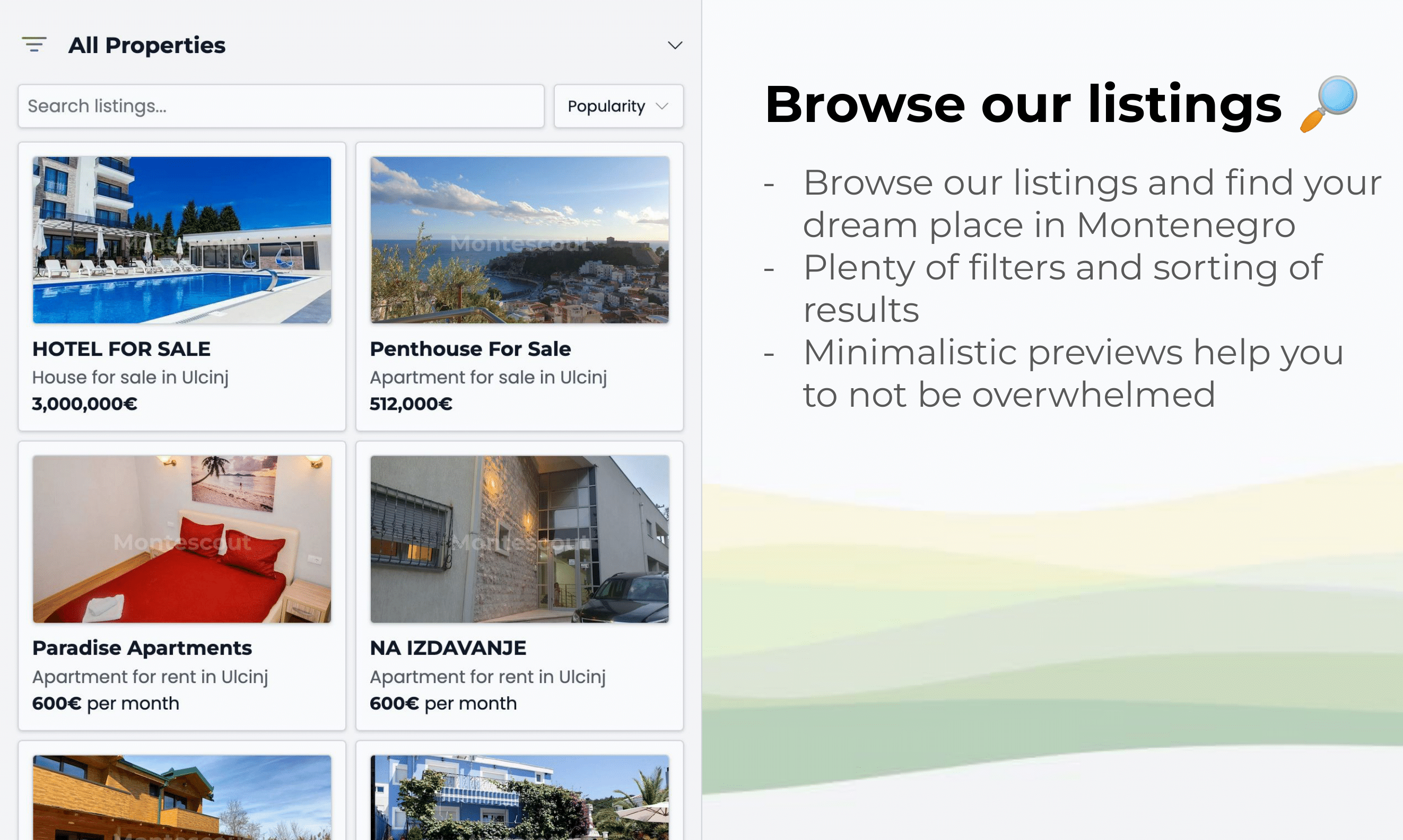Select NA IZDAVANJE 'Apartment for rent in Ulcinj'
This screenshot has width=1403, height=840.
[x=487, y=677]
